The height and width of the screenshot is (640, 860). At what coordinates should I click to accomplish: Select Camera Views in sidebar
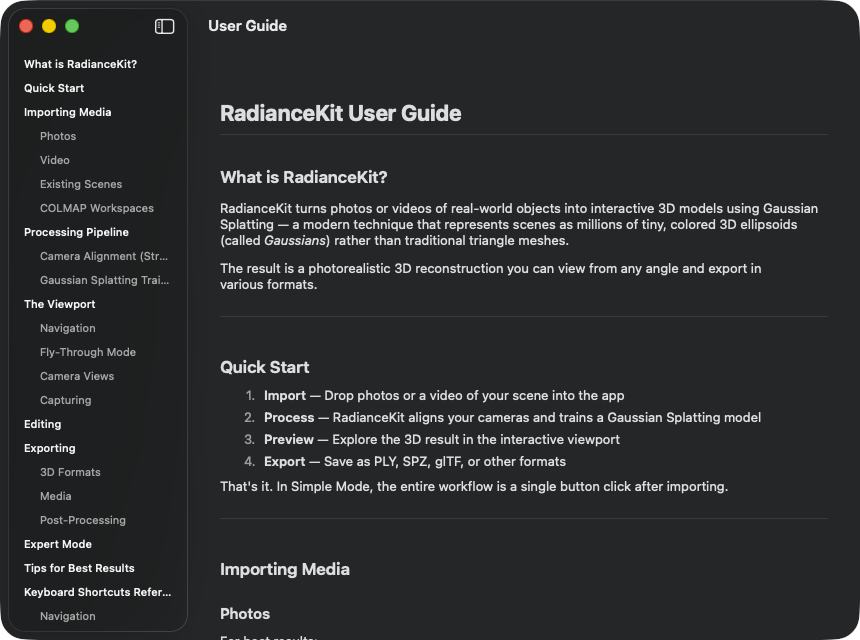[77, 376]
